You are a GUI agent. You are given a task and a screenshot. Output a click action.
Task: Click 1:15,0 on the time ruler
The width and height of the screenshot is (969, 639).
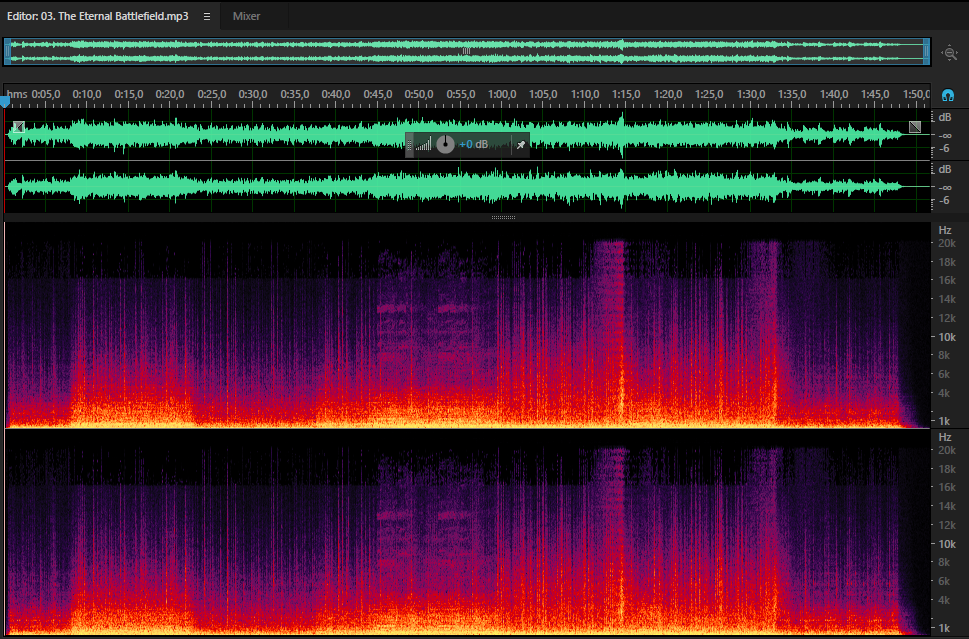point(626,95)
